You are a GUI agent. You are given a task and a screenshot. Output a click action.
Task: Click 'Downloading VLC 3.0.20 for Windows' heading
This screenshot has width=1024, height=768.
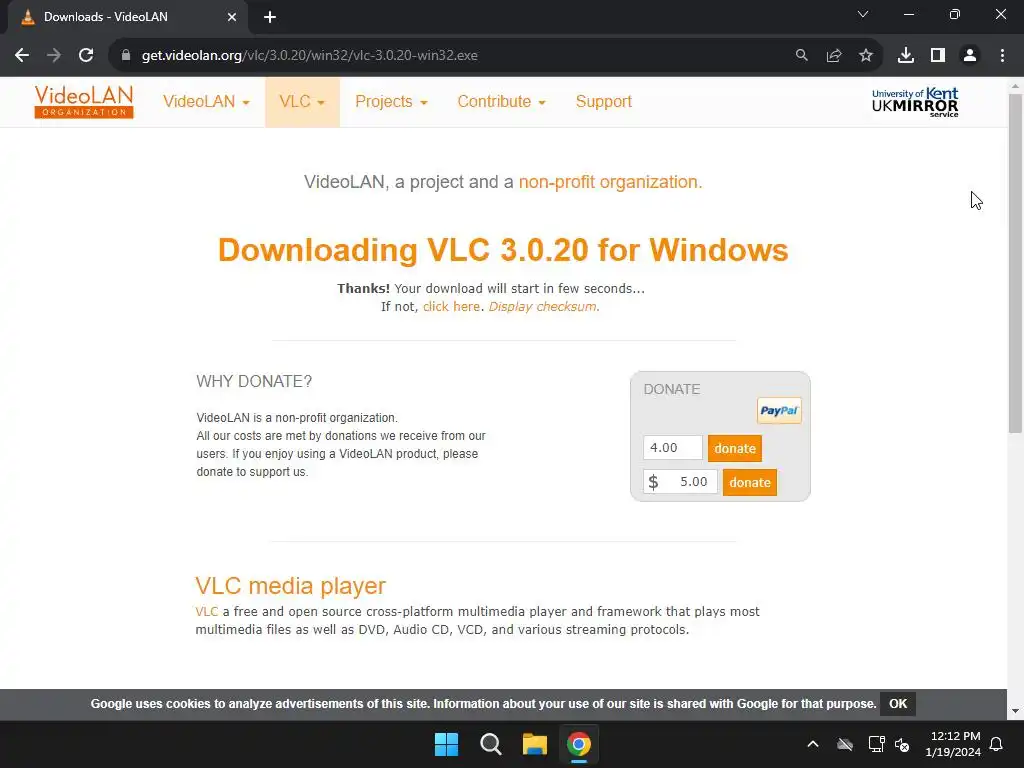(503, 250)
